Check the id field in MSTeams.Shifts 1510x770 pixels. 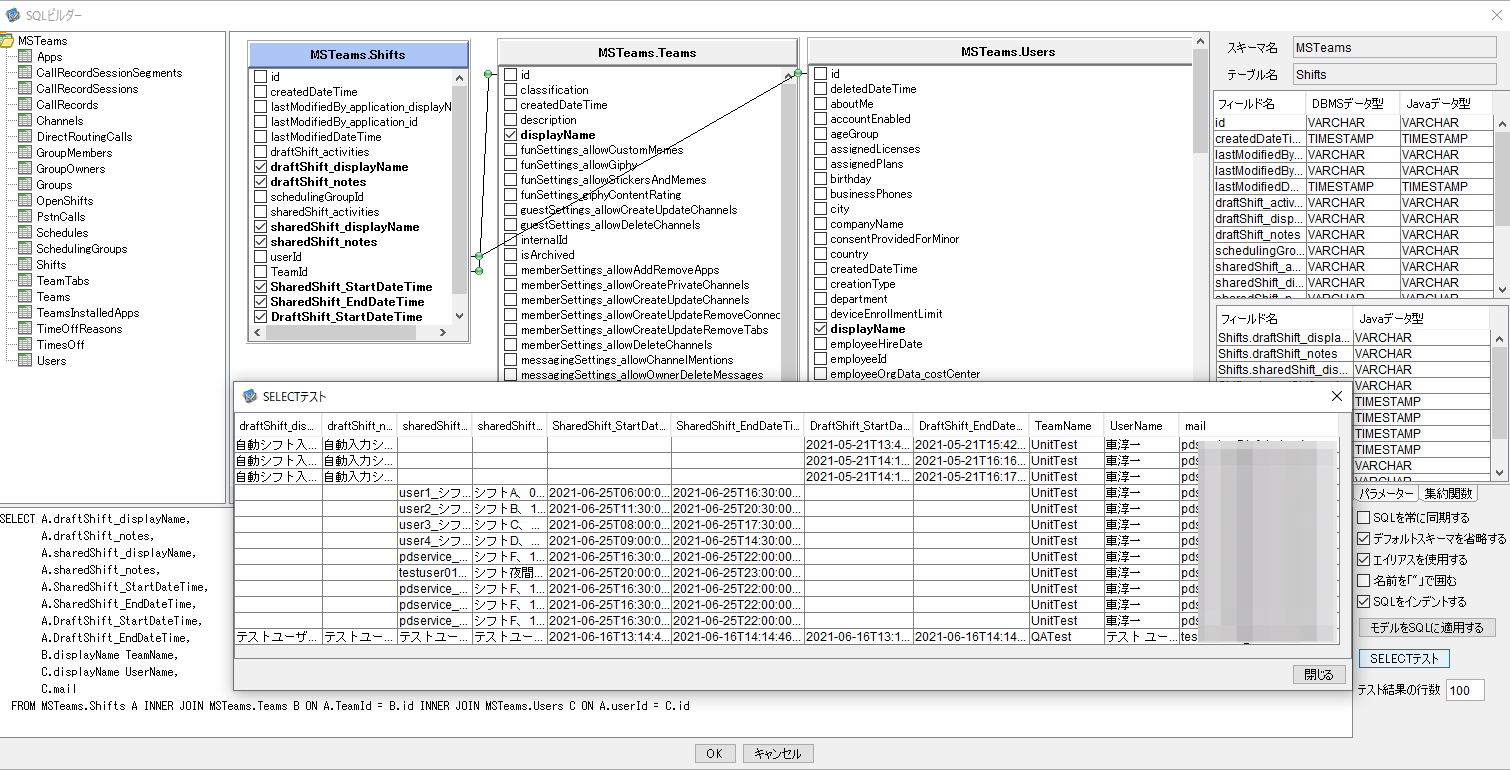[260, 77]
